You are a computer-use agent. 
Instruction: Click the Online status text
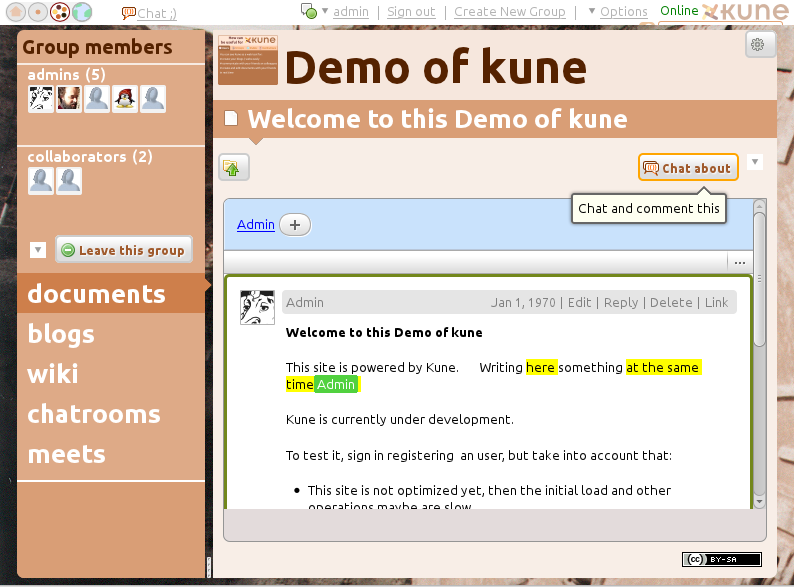679,11
